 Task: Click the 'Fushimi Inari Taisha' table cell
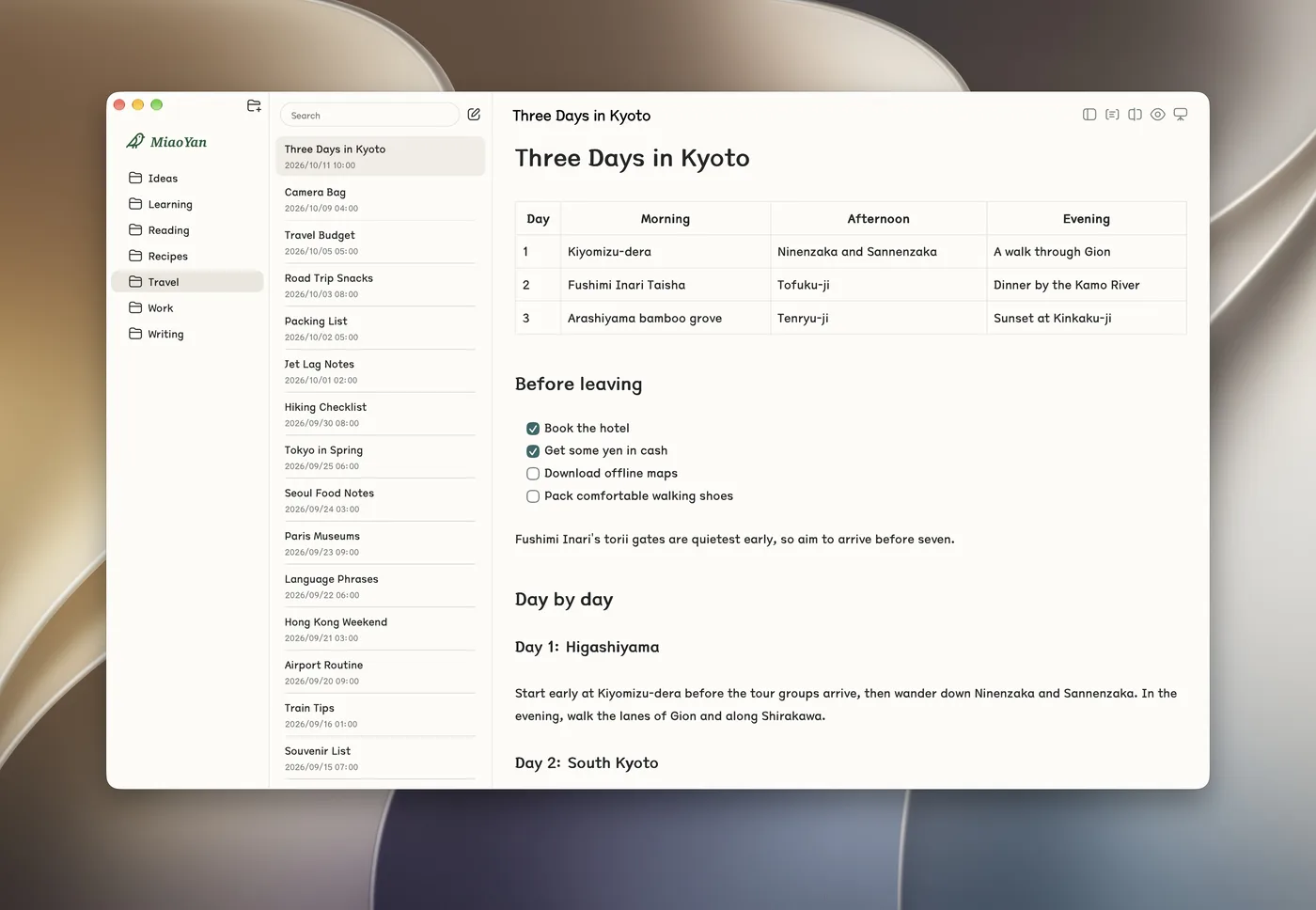click(x=666, y=285)
